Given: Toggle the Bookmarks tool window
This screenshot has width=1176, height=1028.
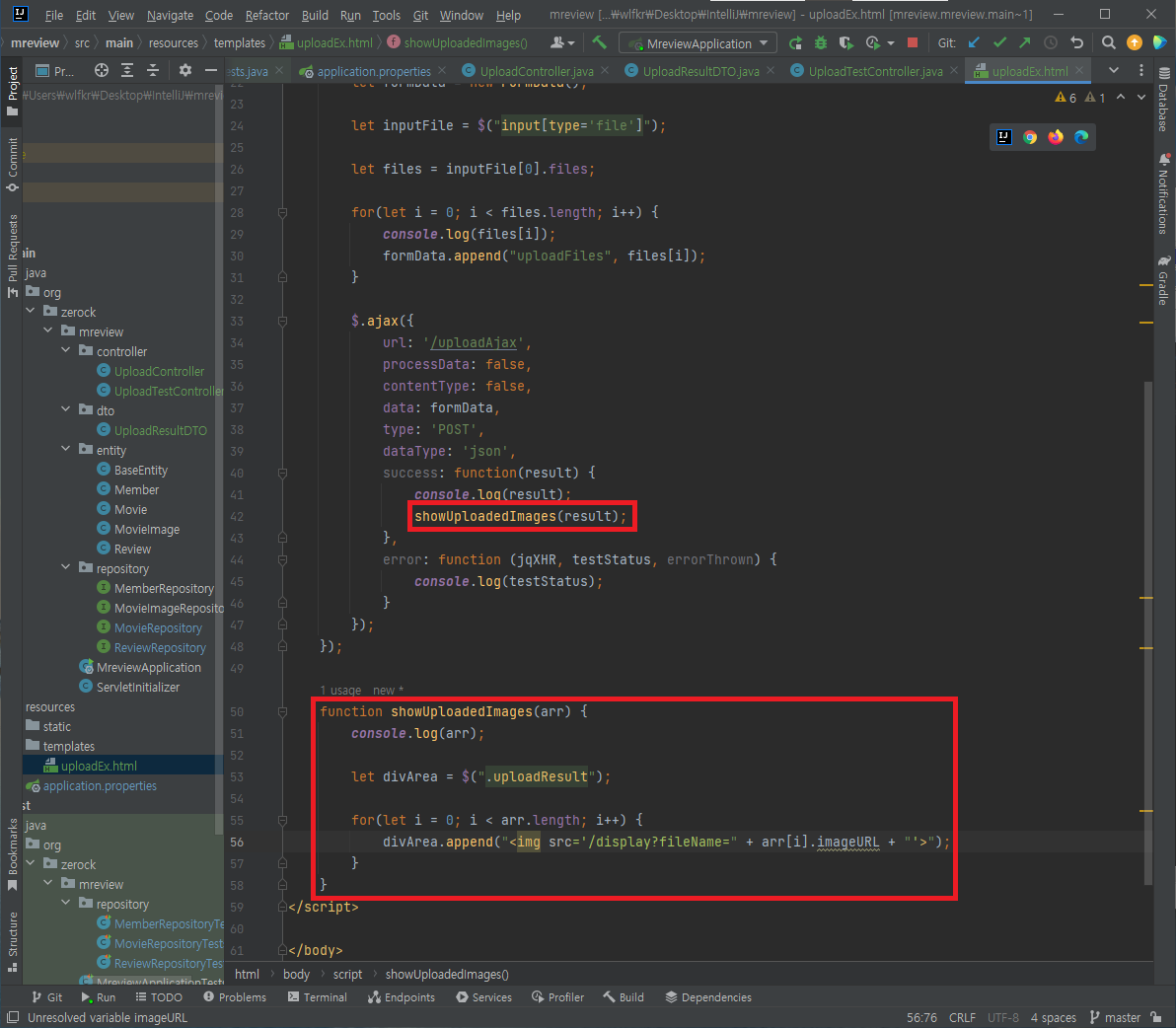Looking at the screenshot, I should 12,854.
